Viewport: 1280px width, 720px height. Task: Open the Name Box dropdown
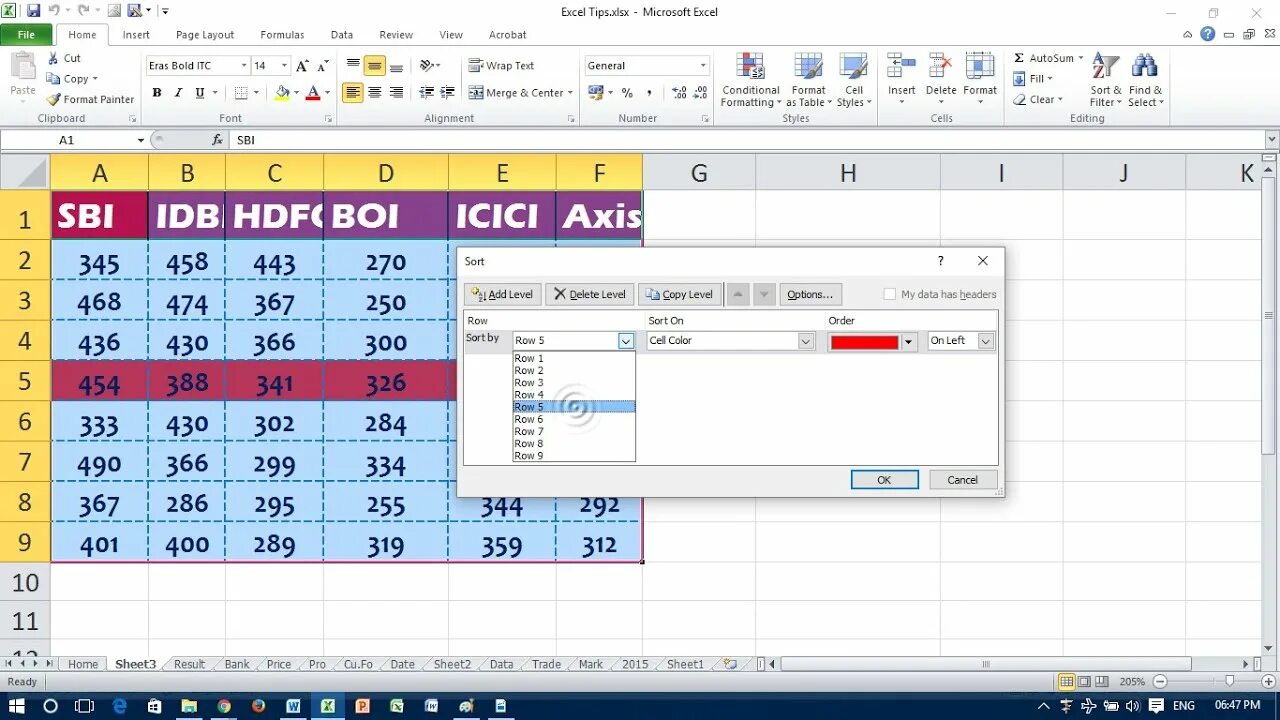pyautogui.click(x=140, y=140)
